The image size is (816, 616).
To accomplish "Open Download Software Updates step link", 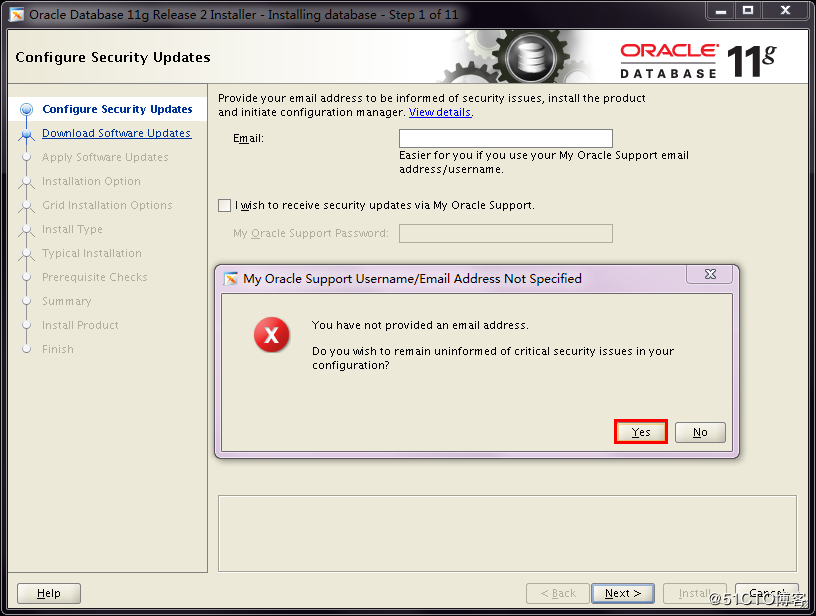I will [117, 133].
